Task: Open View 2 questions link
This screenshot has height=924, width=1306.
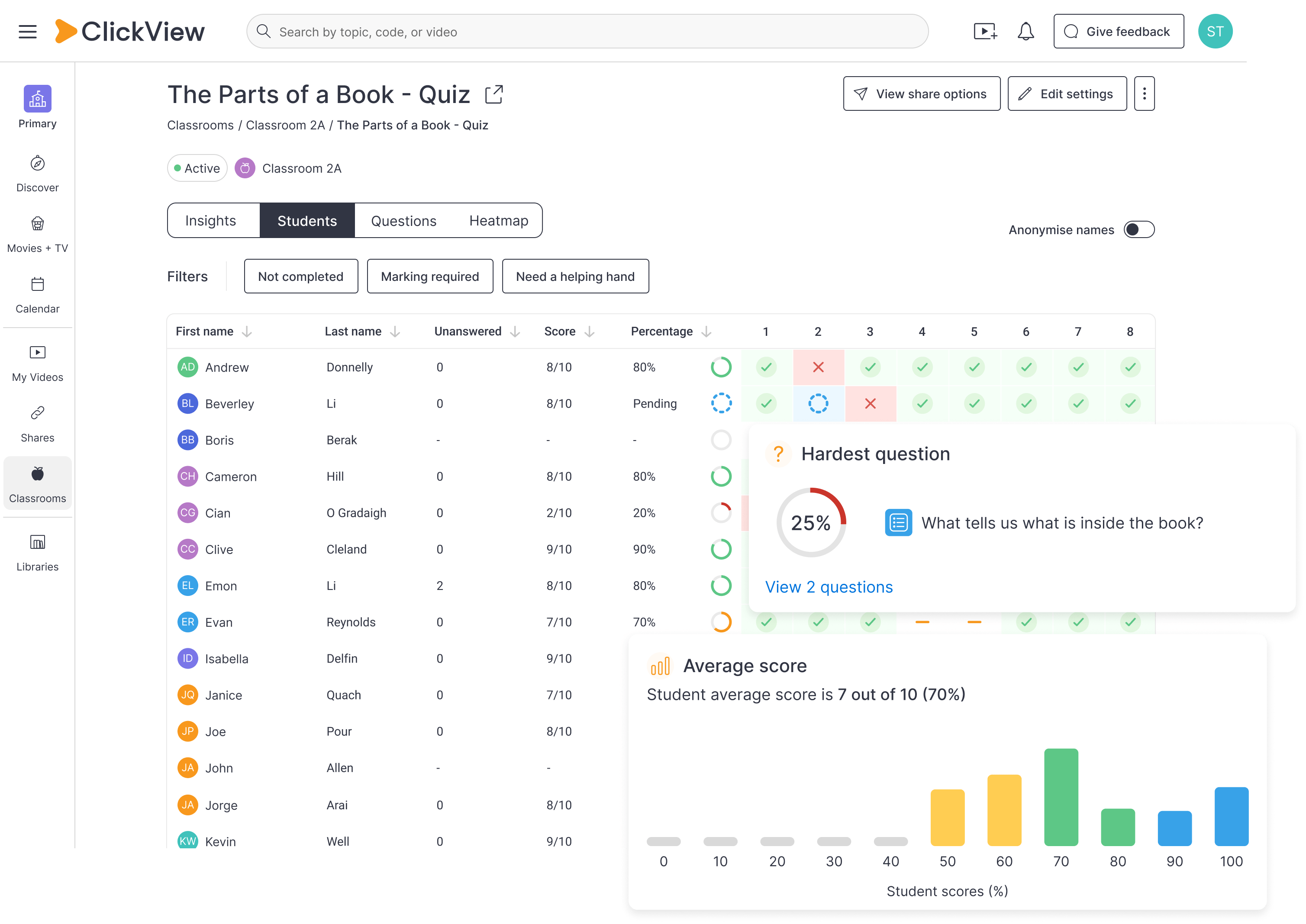Action: pos(829,587)
